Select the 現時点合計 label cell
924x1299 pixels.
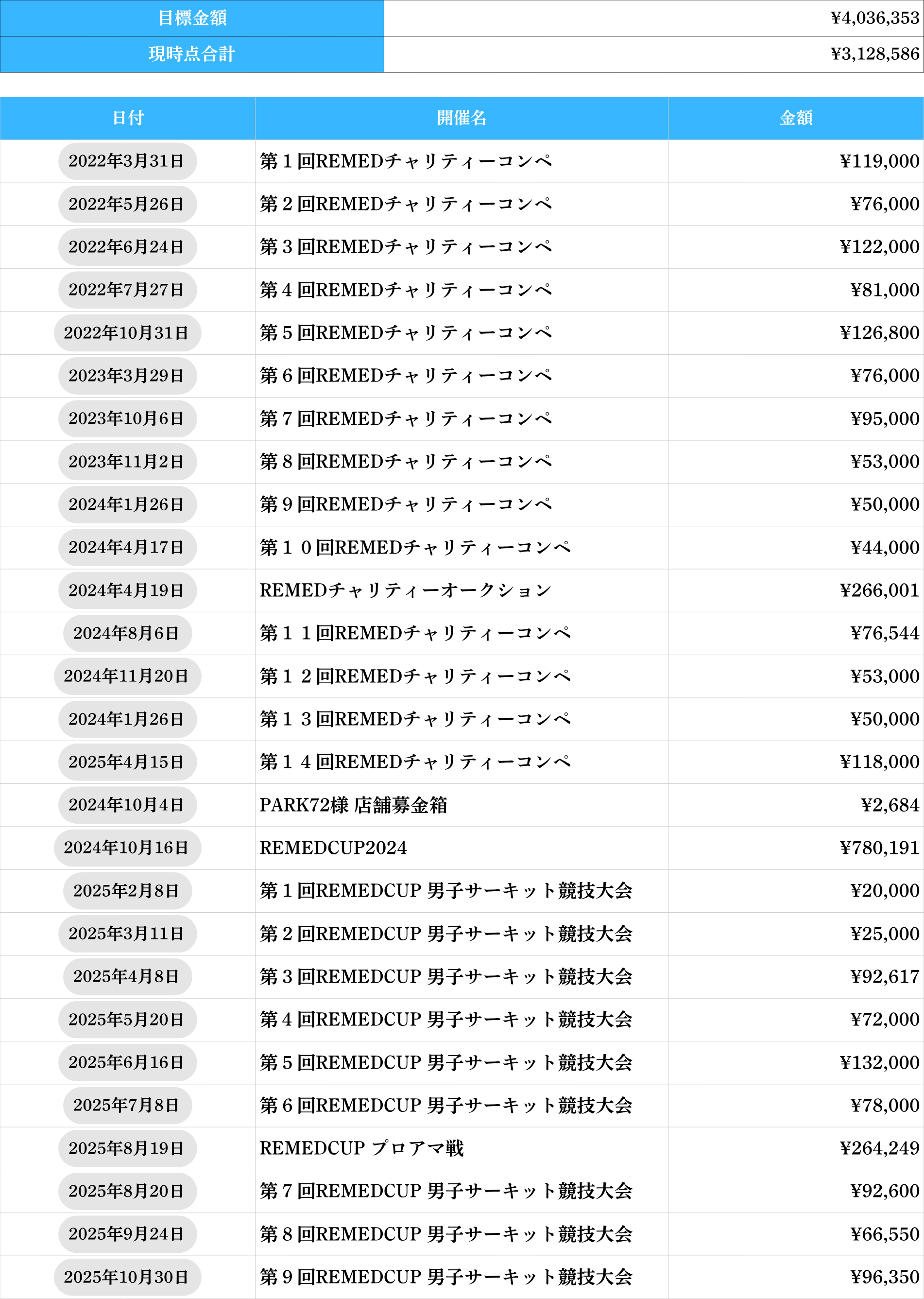[x=192, y=54]
